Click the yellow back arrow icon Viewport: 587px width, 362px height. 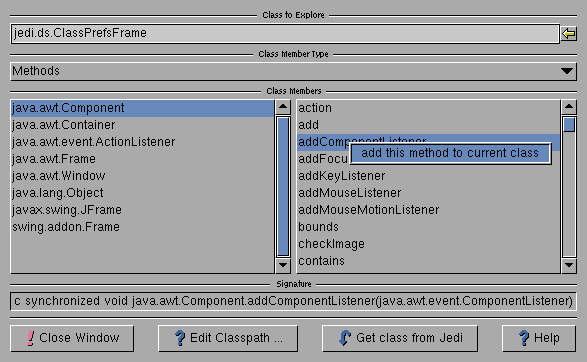(x=569, y=34)
